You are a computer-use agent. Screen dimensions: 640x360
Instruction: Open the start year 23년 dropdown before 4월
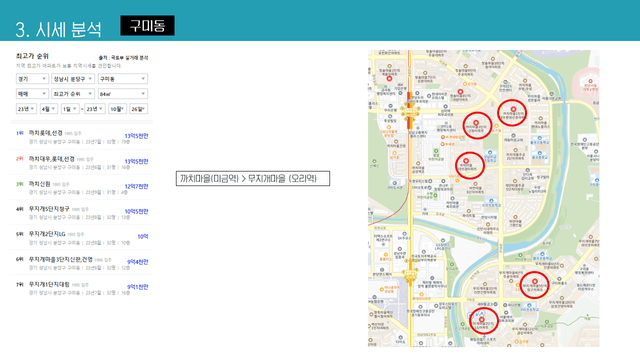click(x=26, y=109)
